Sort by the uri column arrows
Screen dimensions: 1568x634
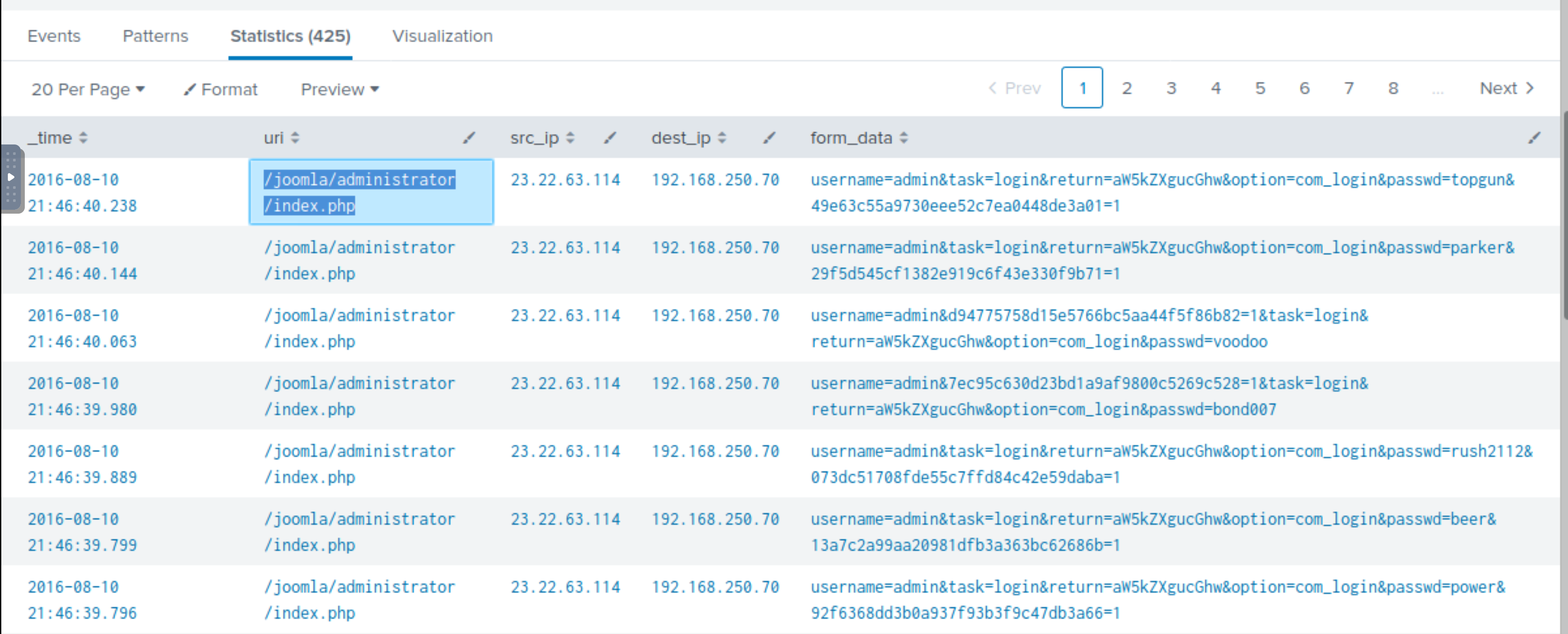(295, 138)
